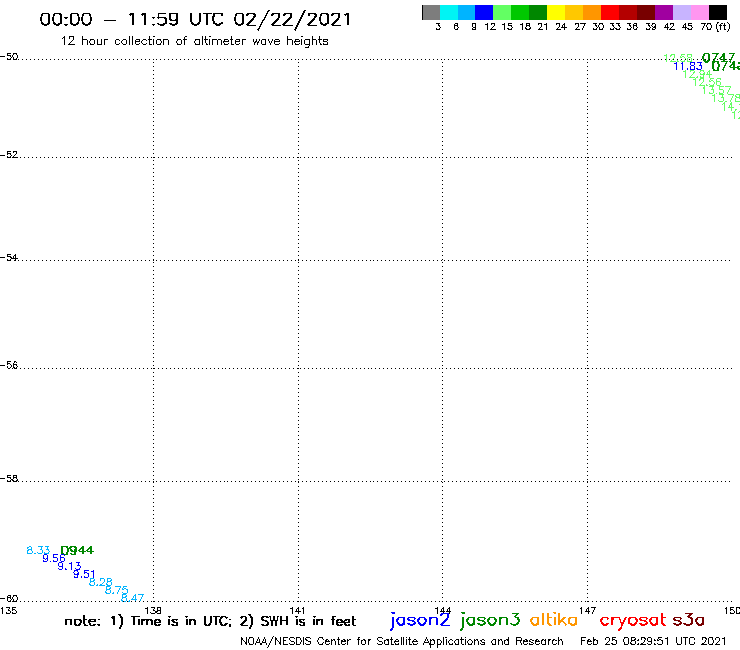Click the black swatch in the color scale
Viewport: 740px width, 650px height.
[717, 12]
